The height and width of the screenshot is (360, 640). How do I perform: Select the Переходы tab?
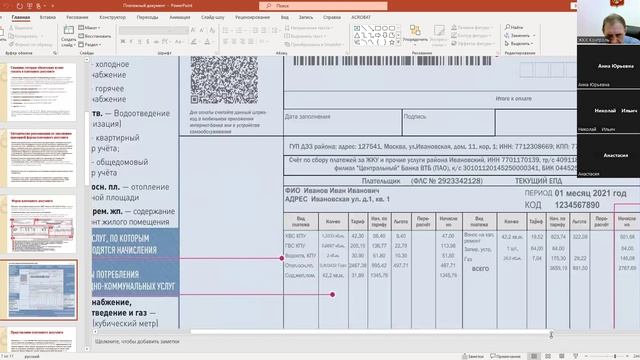pyautogui.click(x=147, y=17)
